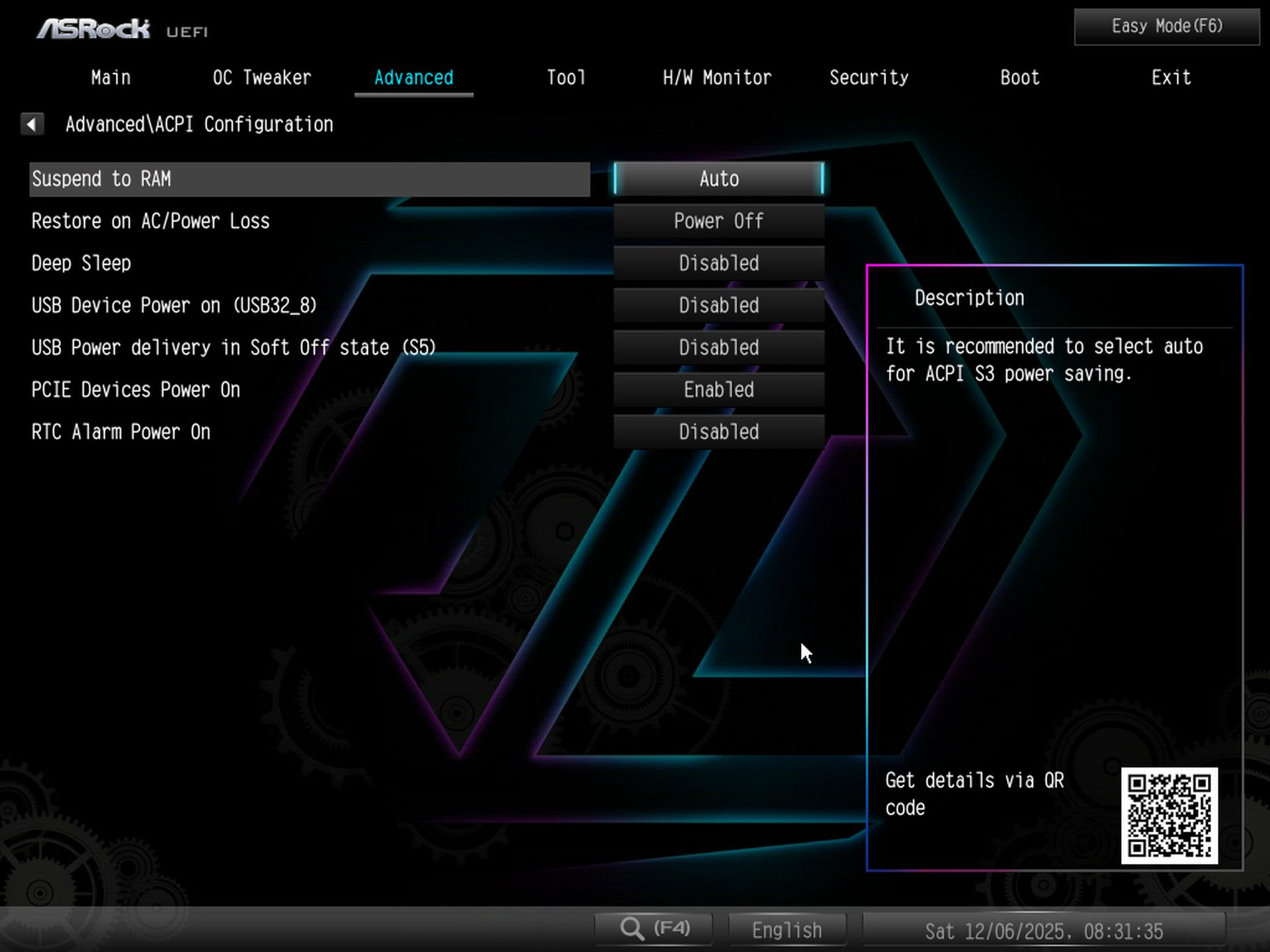Select the highlighted Auto value for Suspend to RAM
The image size is (1270, 952).
(x=718, y=178)
